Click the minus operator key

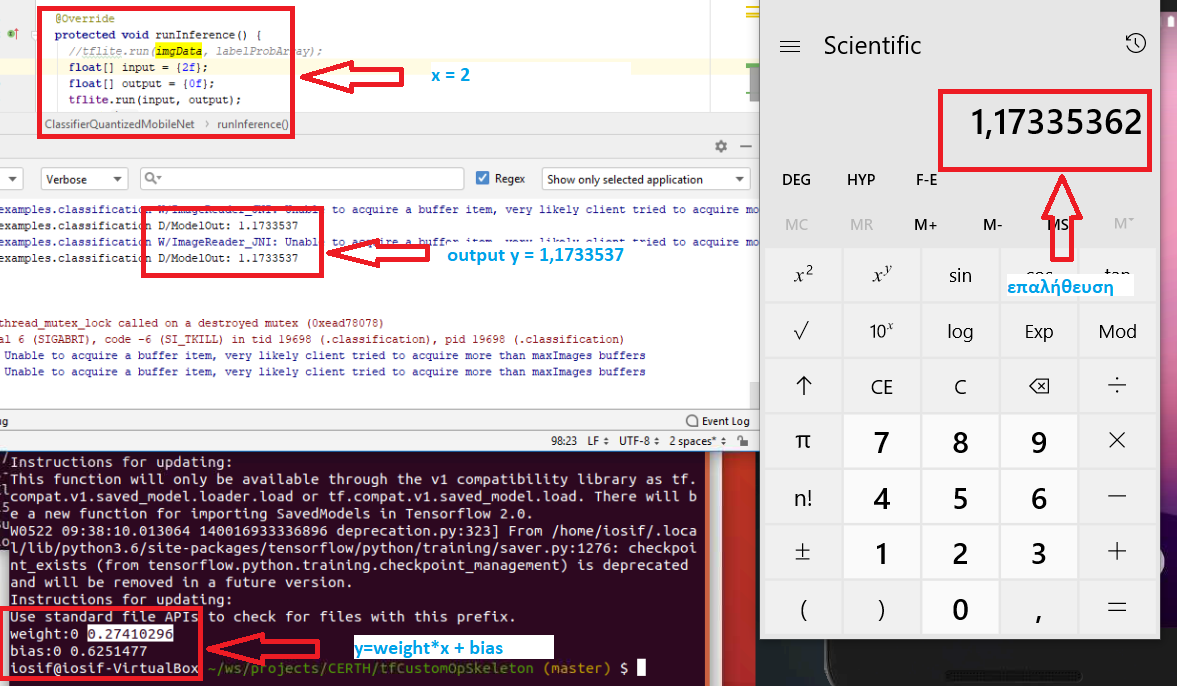(1117, 497)
